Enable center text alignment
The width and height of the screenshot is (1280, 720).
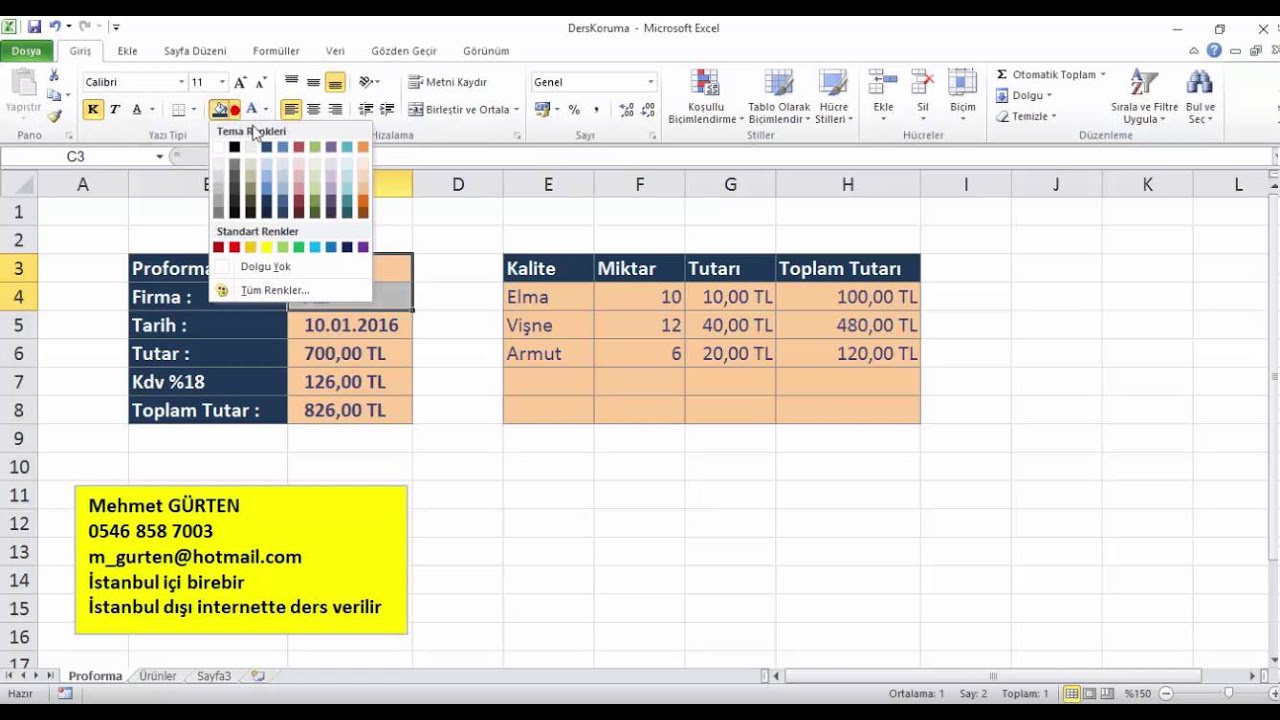[313, 110]
